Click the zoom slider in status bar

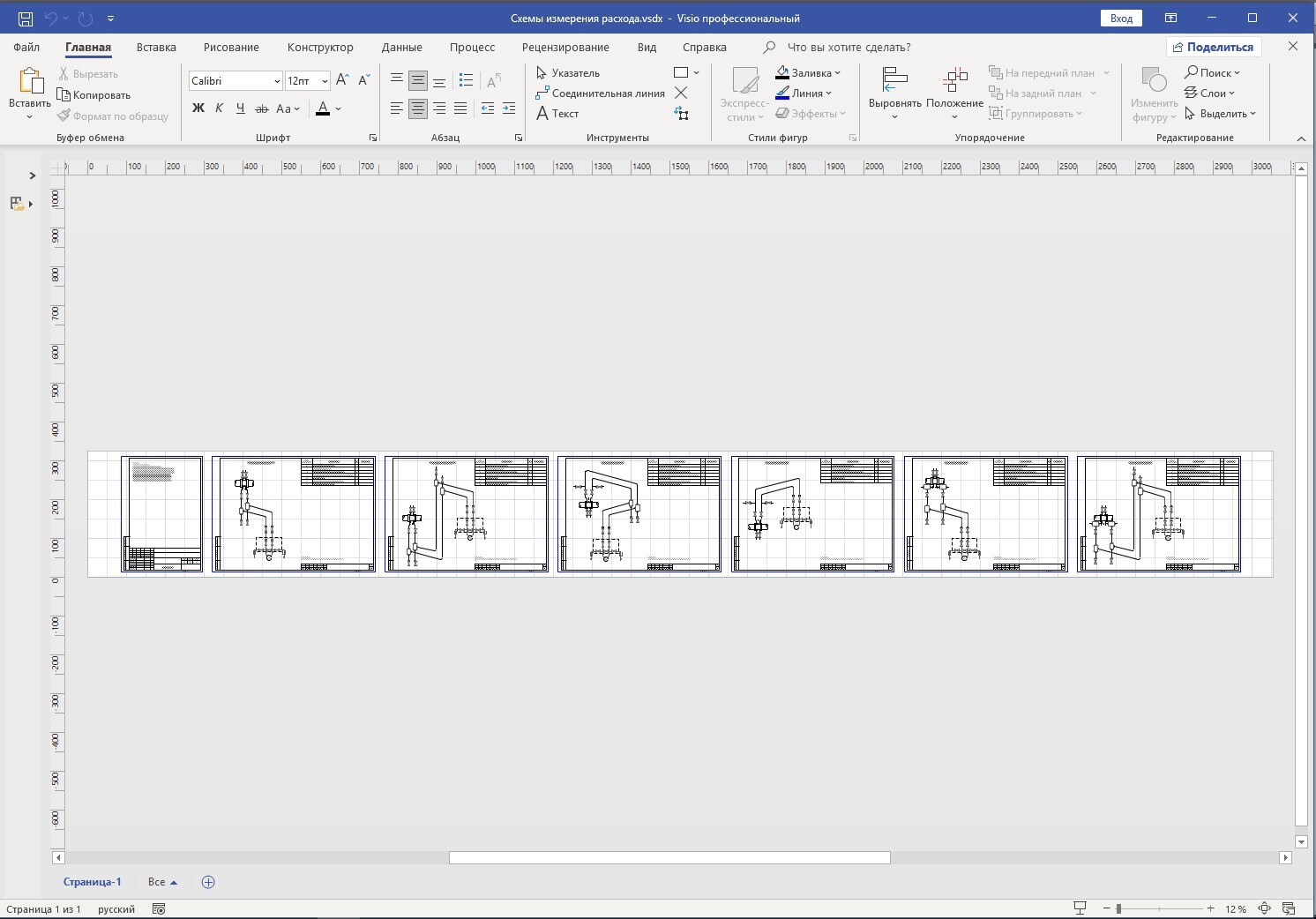(1118, 908)
